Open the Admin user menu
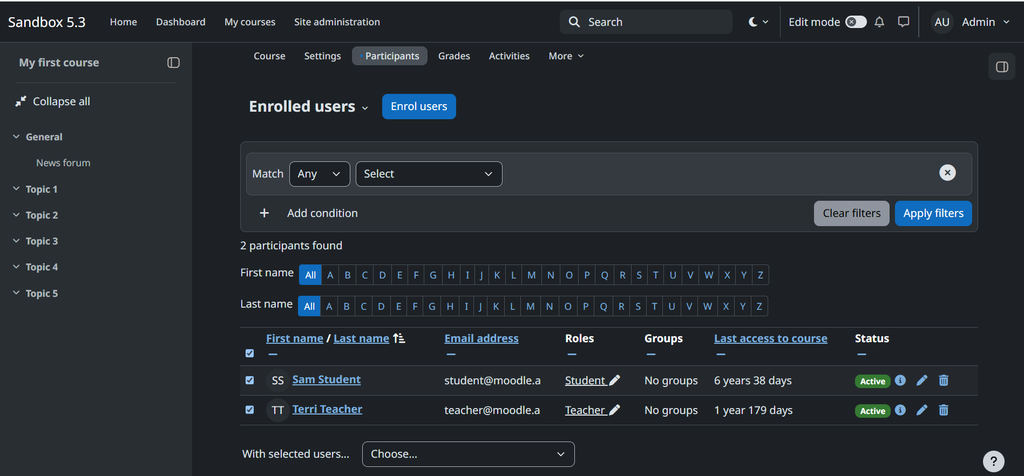Viewport: 1024px width, 476px height. (986, 22)
